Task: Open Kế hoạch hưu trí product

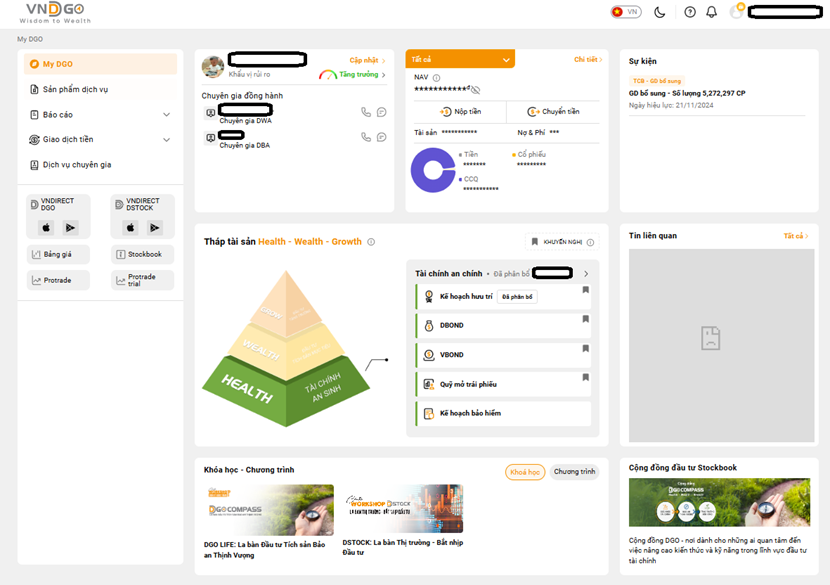Action: tap(503, 296)
